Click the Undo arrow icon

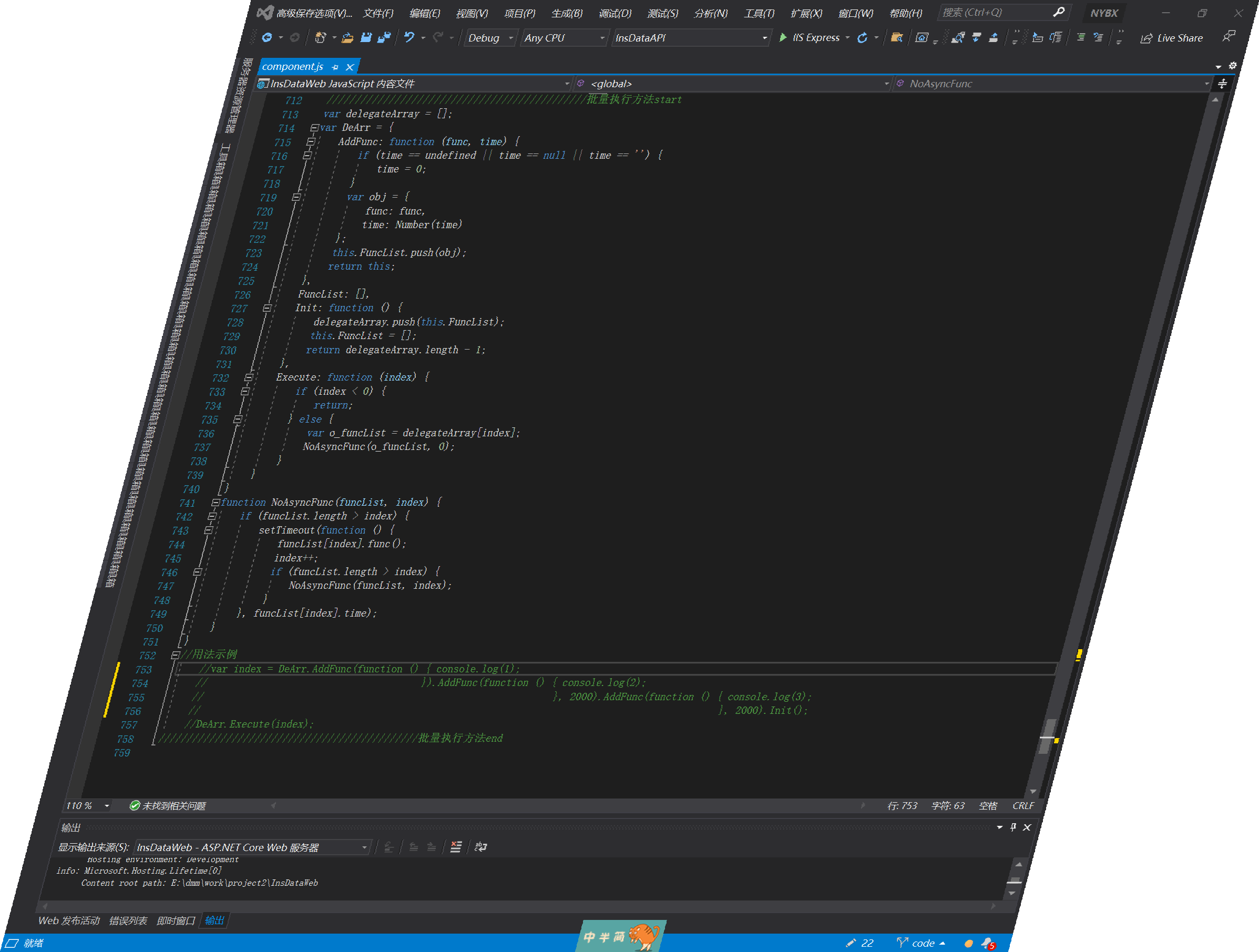[409, 37]
